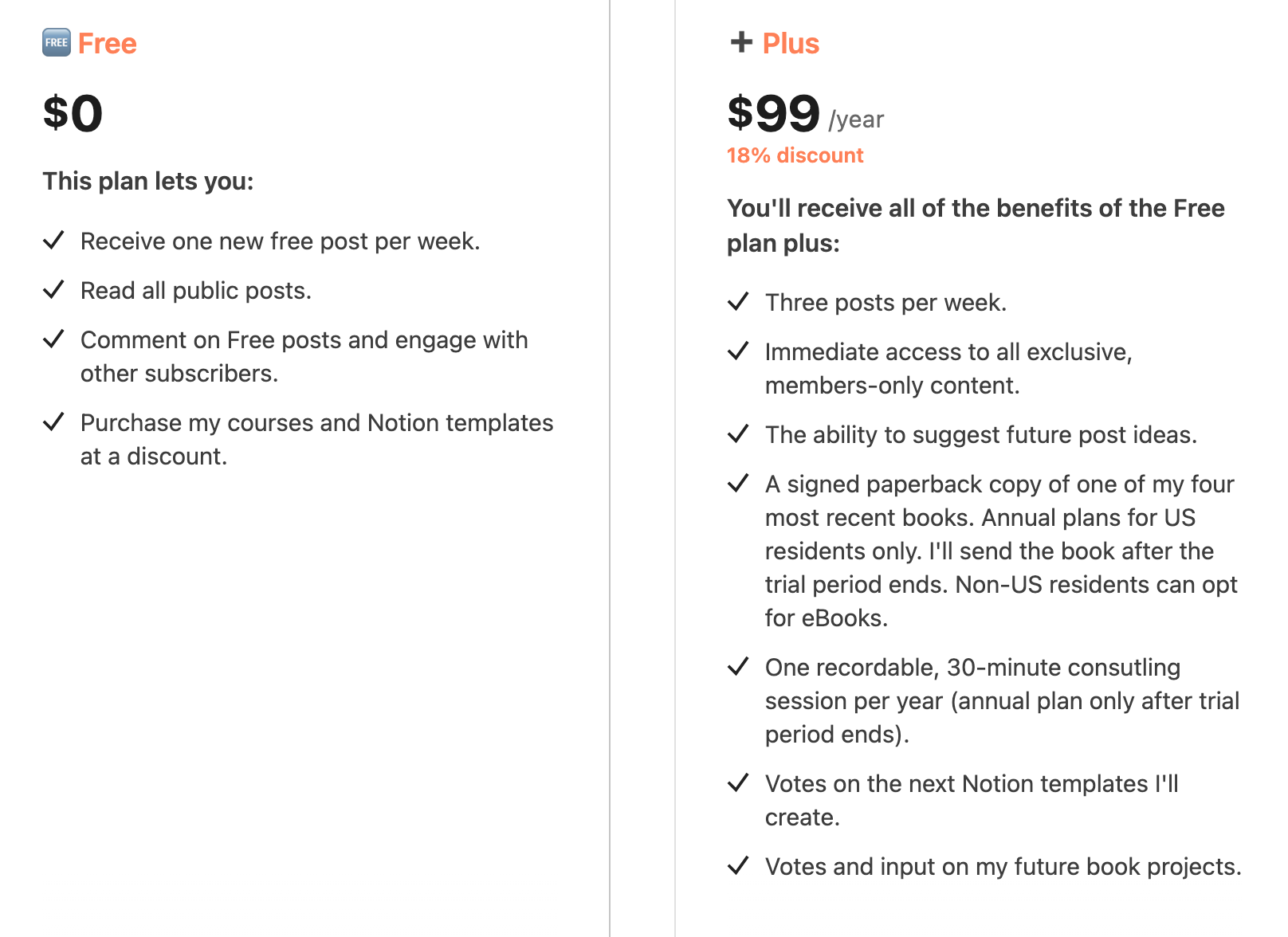Image resolution: width=1288 pixels, height=937 pixels.
Task: Select the orange Free plan heading
Action: click(108, 43)
